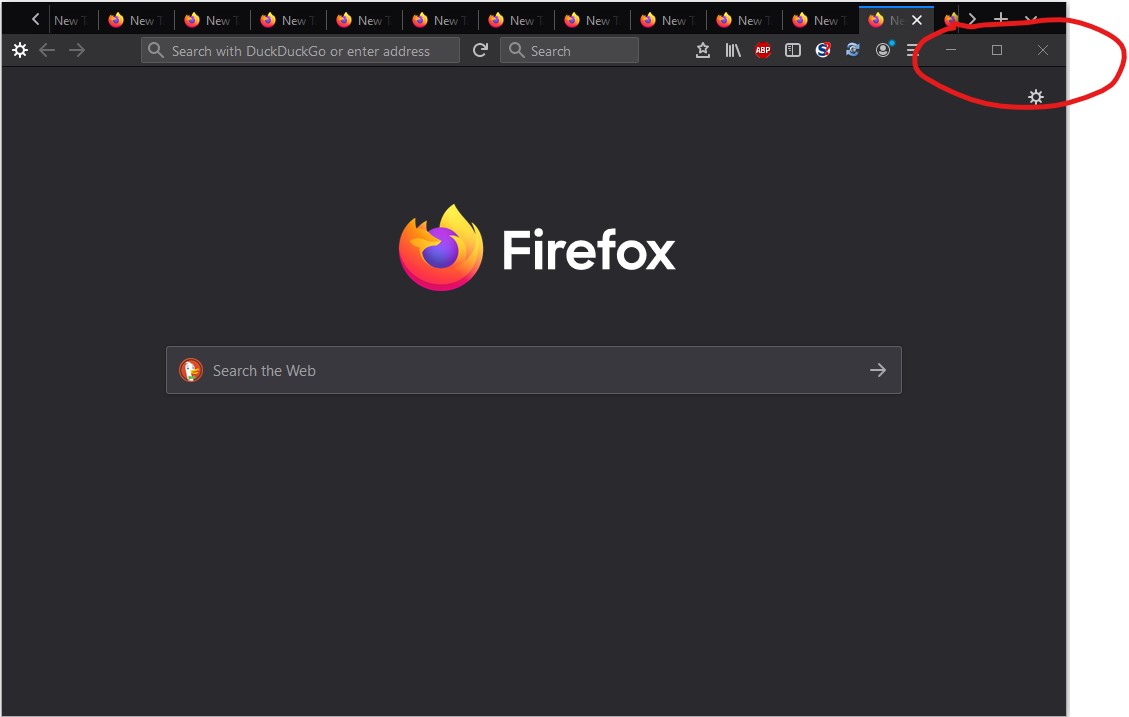Maximize the Firefox window
The image size is (1129, 717).
point(997,50)
